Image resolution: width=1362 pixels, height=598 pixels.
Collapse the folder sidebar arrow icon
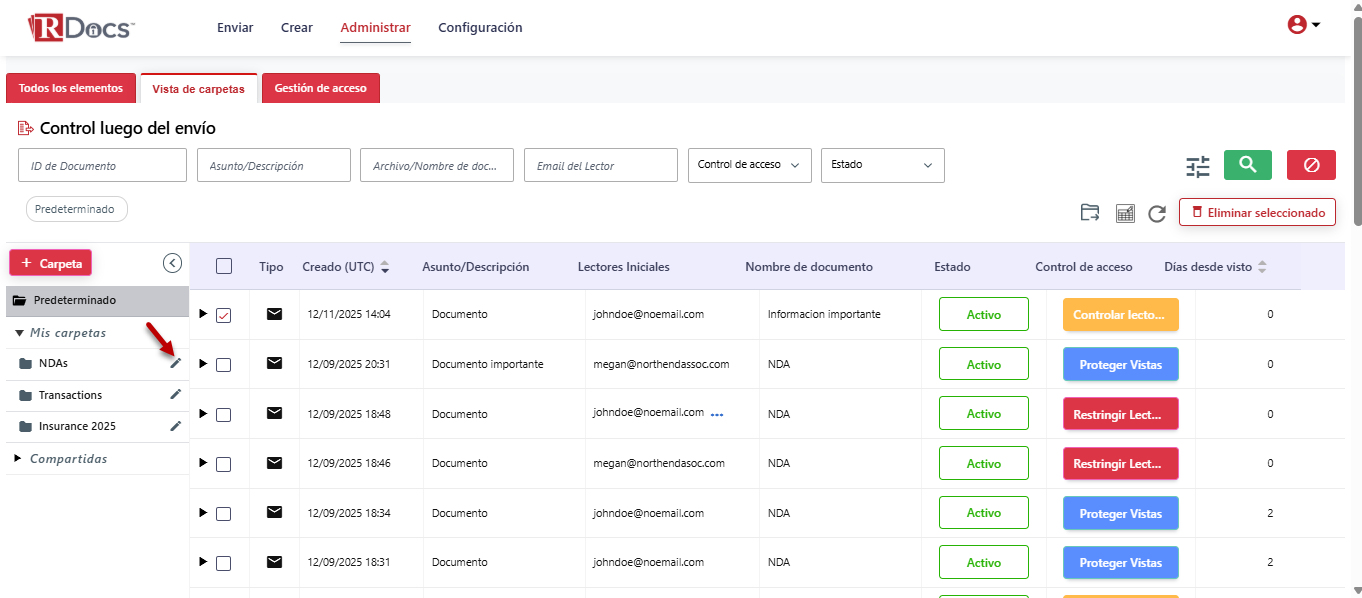172,263
